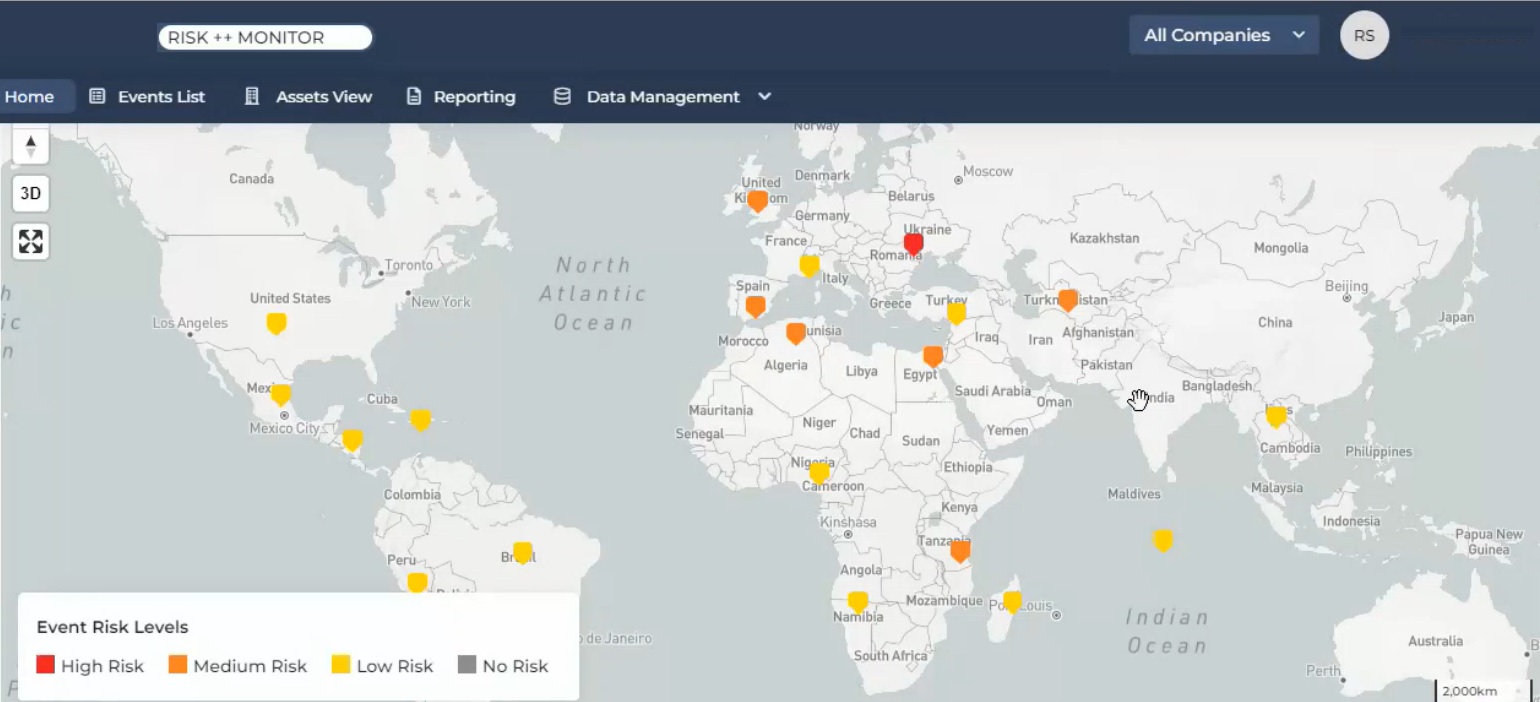Switch to the Assets View tab

coord(308,97)
